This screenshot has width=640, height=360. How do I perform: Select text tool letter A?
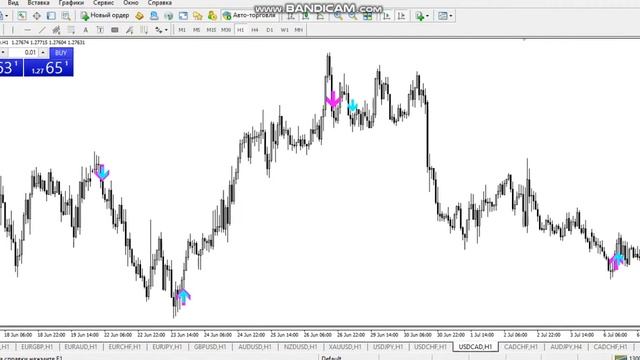click(x=85, y=30)
